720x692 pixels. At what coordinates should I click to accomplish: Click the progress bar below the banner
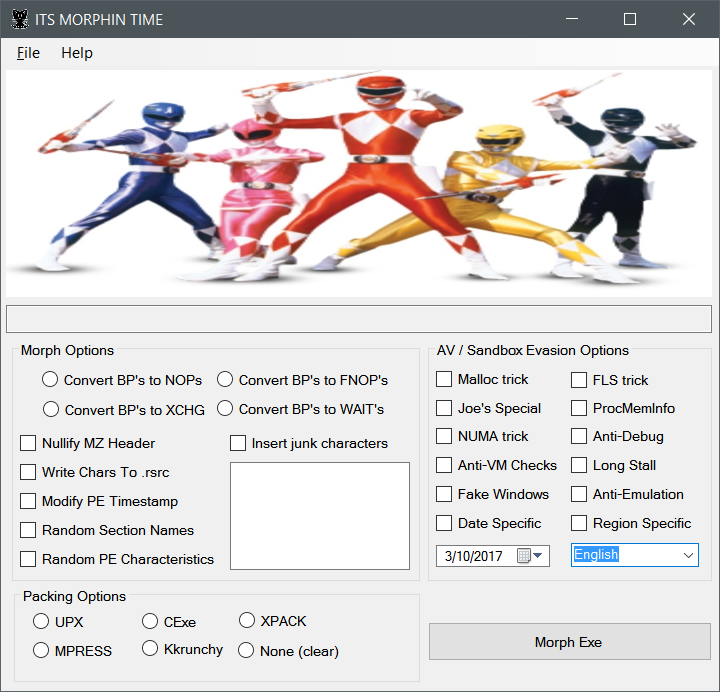coord(359,319)
